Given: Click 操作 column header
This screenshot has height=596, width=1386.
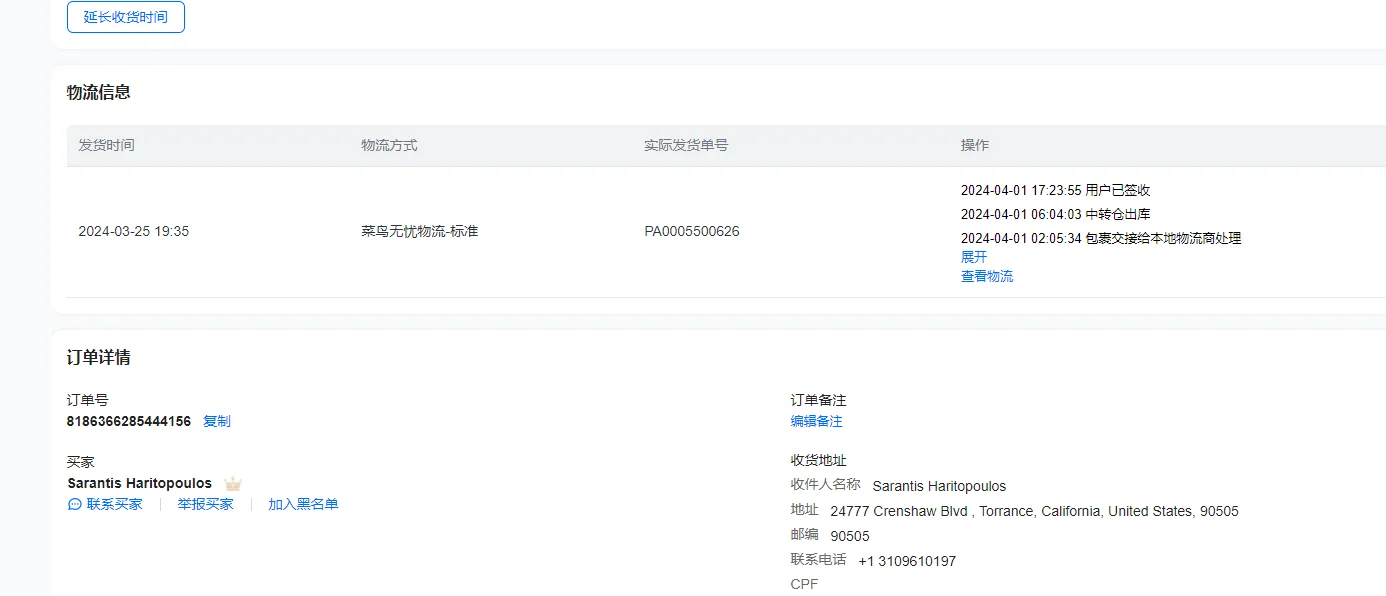Looking at the screenshot, I should point(975,145).
